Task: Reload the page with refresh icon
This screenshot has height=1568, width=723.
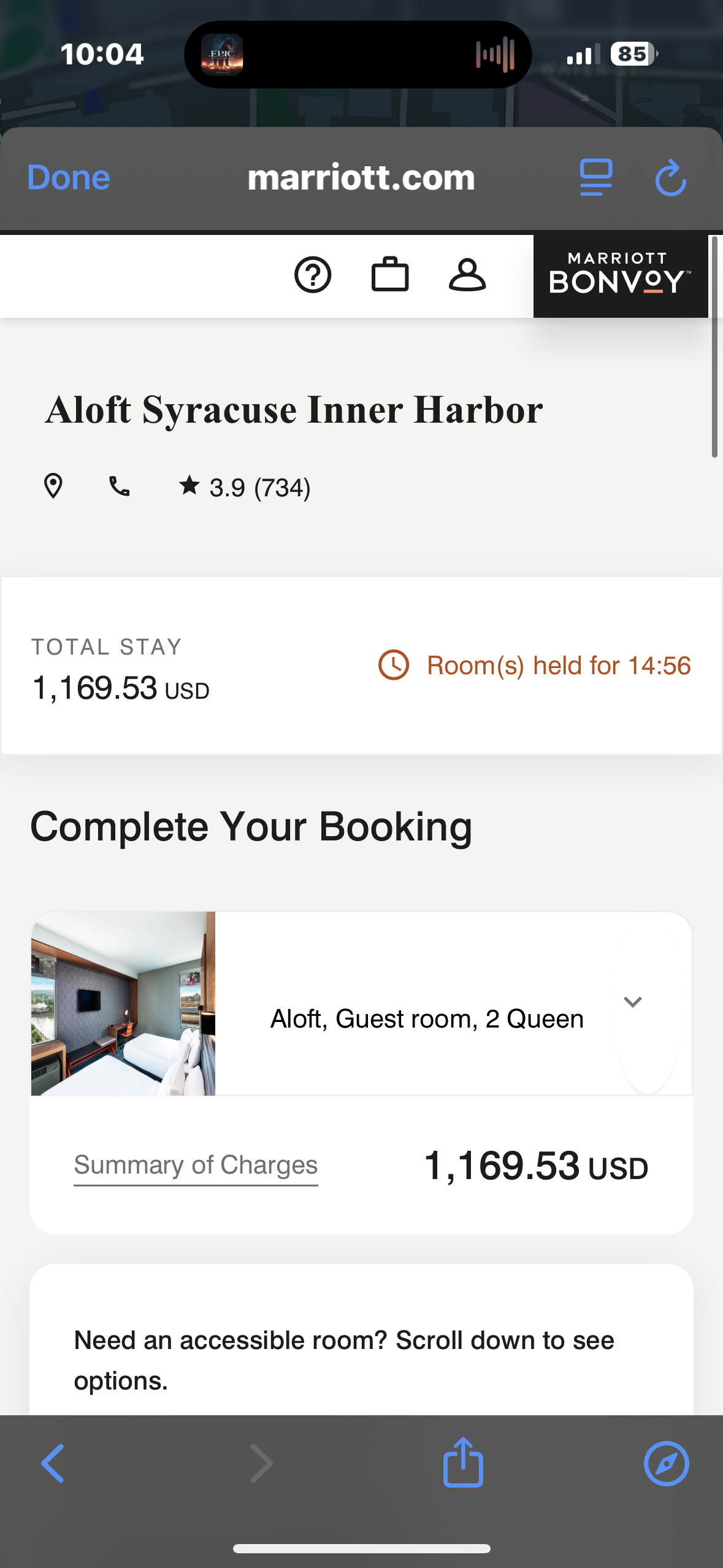Action: click(x=670, y=178)
